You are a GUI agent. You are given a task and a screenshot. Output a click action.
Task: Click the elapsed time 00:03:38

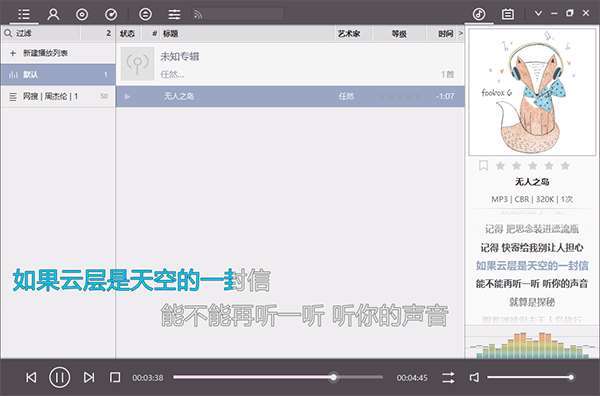tap(148, 378)
